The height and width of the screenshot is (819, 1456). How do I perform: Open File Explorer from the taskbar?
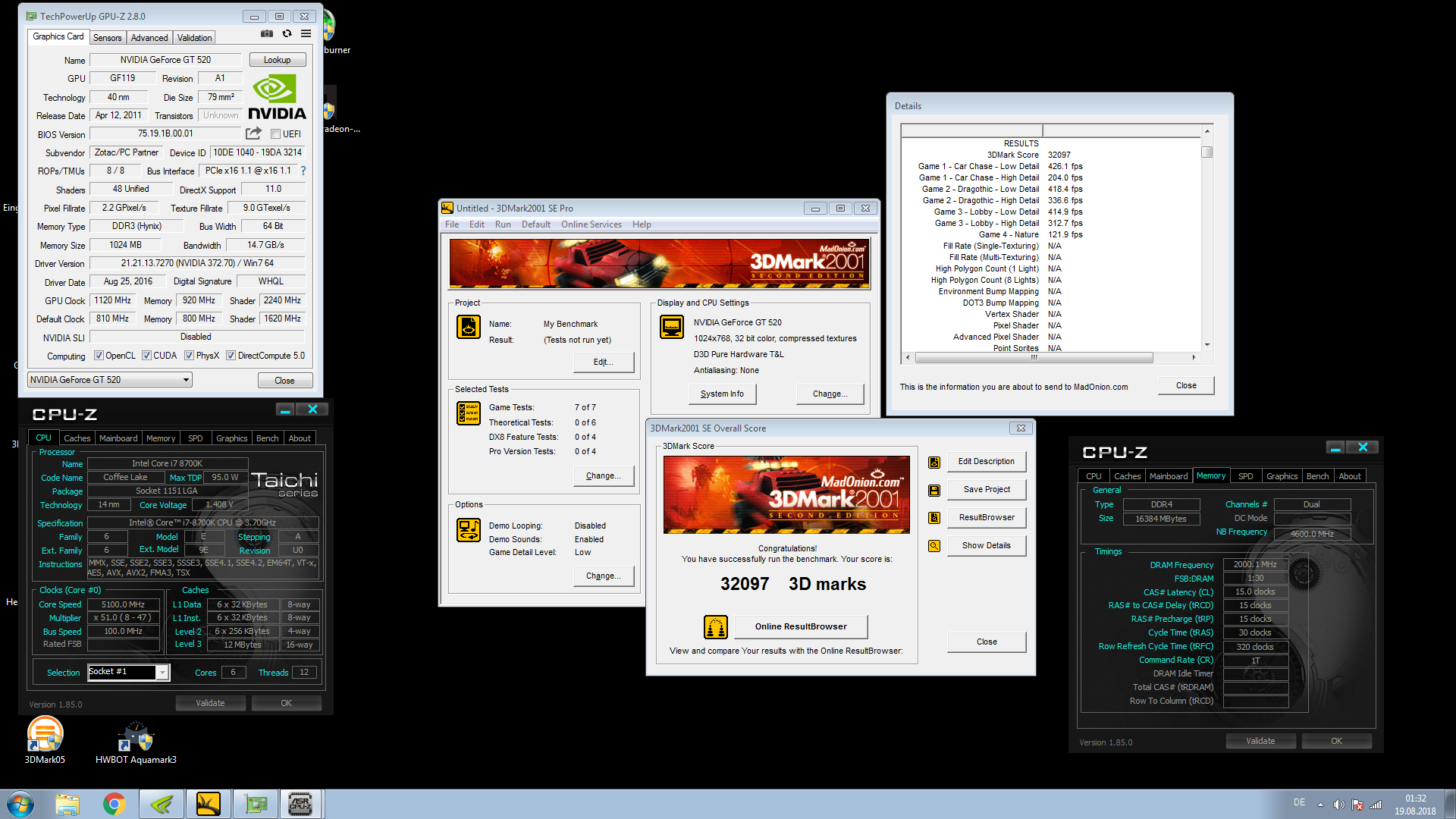coord(67,804)
